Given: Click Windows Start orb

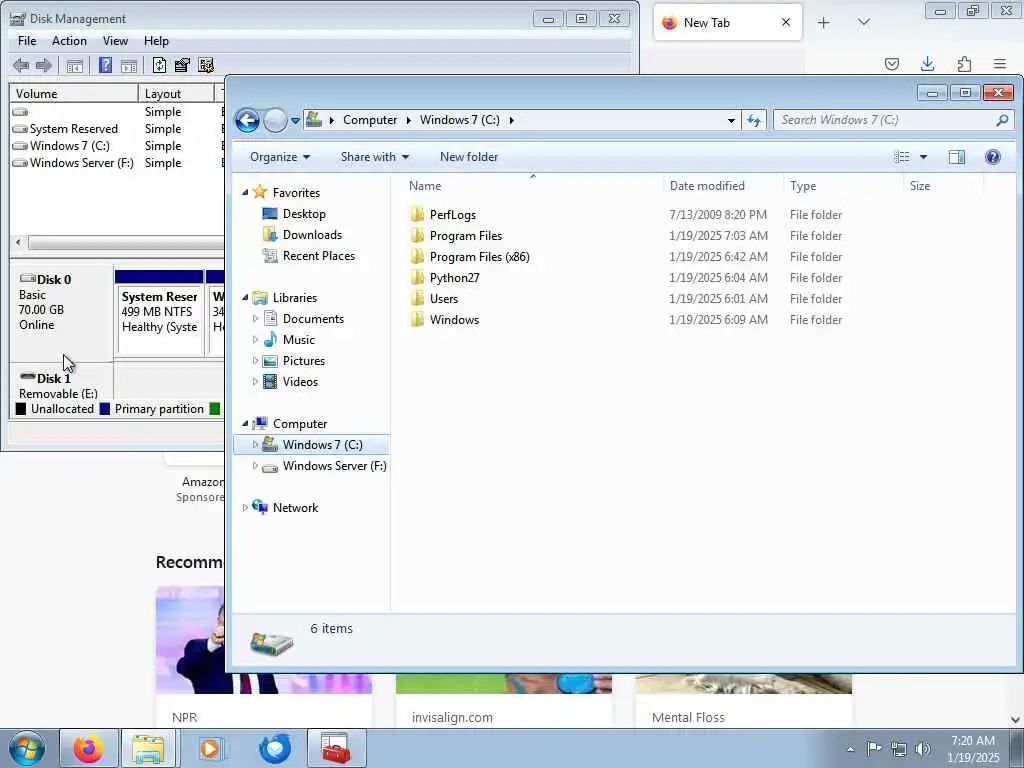Looking at the screenshot, I should click(x=27, y=748).
